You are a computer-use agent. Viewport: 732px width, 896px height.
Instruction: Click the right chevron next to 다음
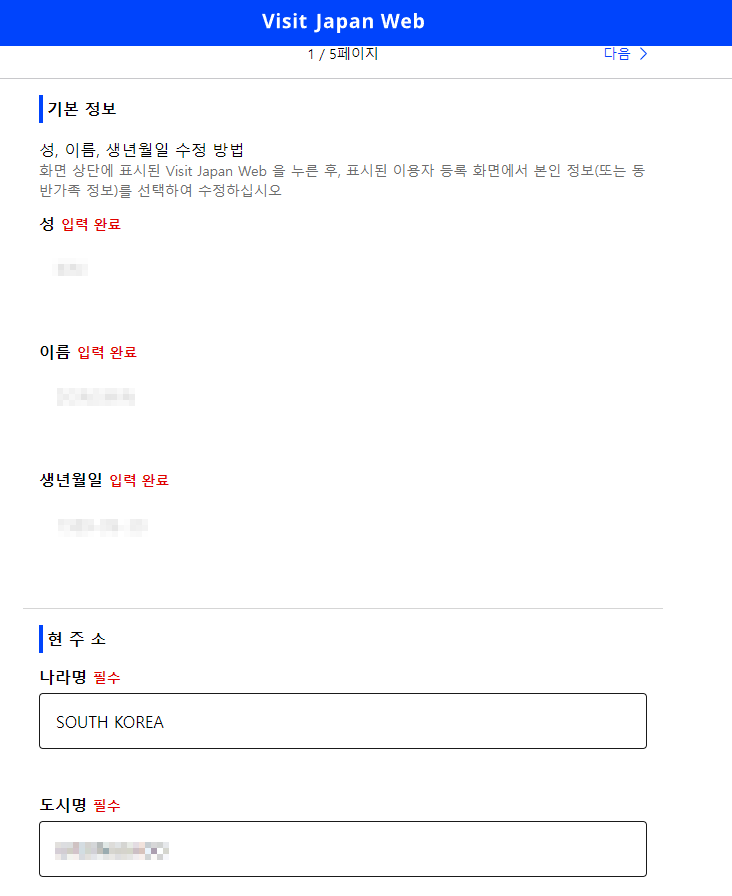pos(646,54)
